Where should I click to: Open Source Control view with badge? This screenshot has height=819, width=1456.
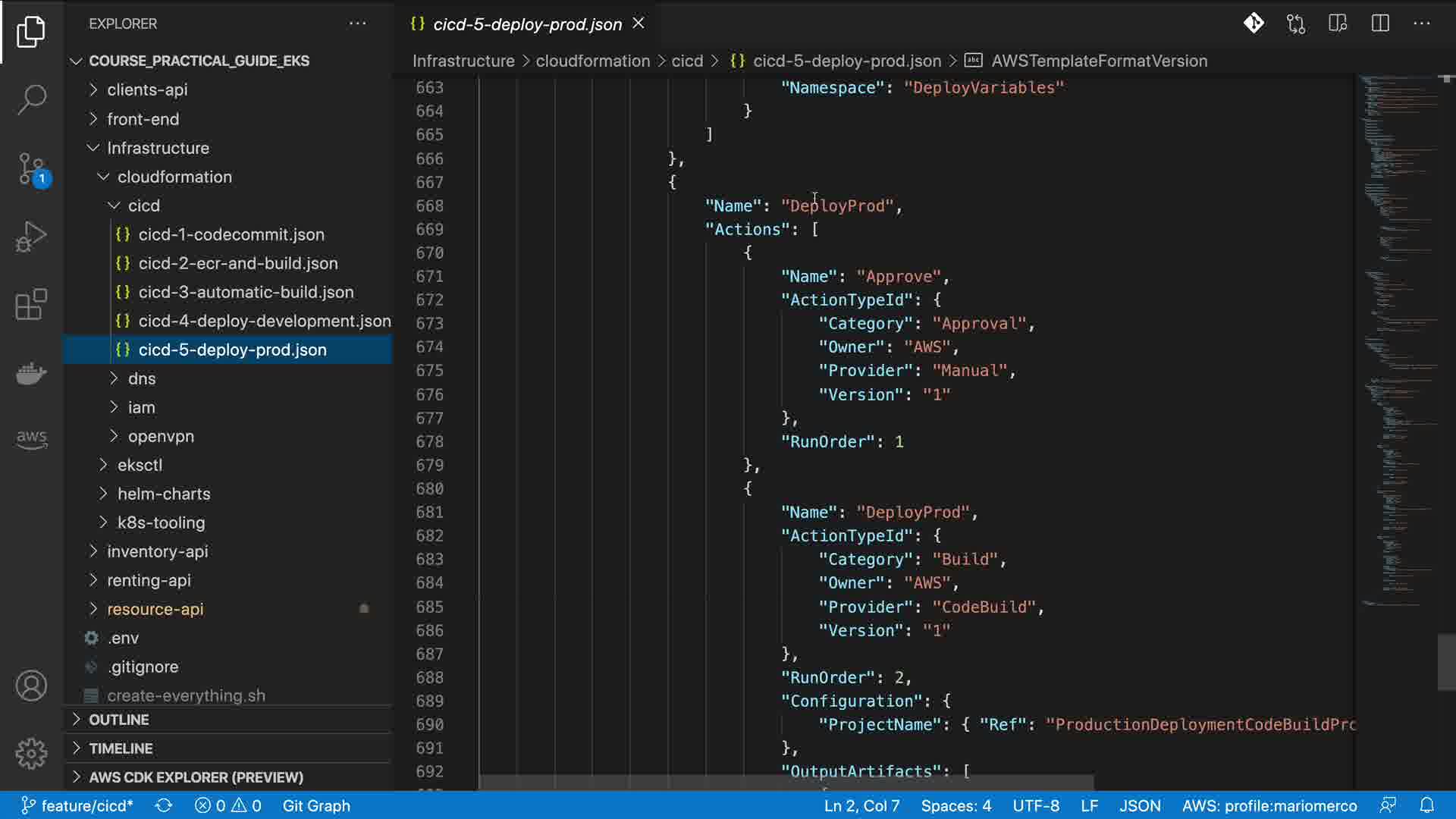[31, 168]
